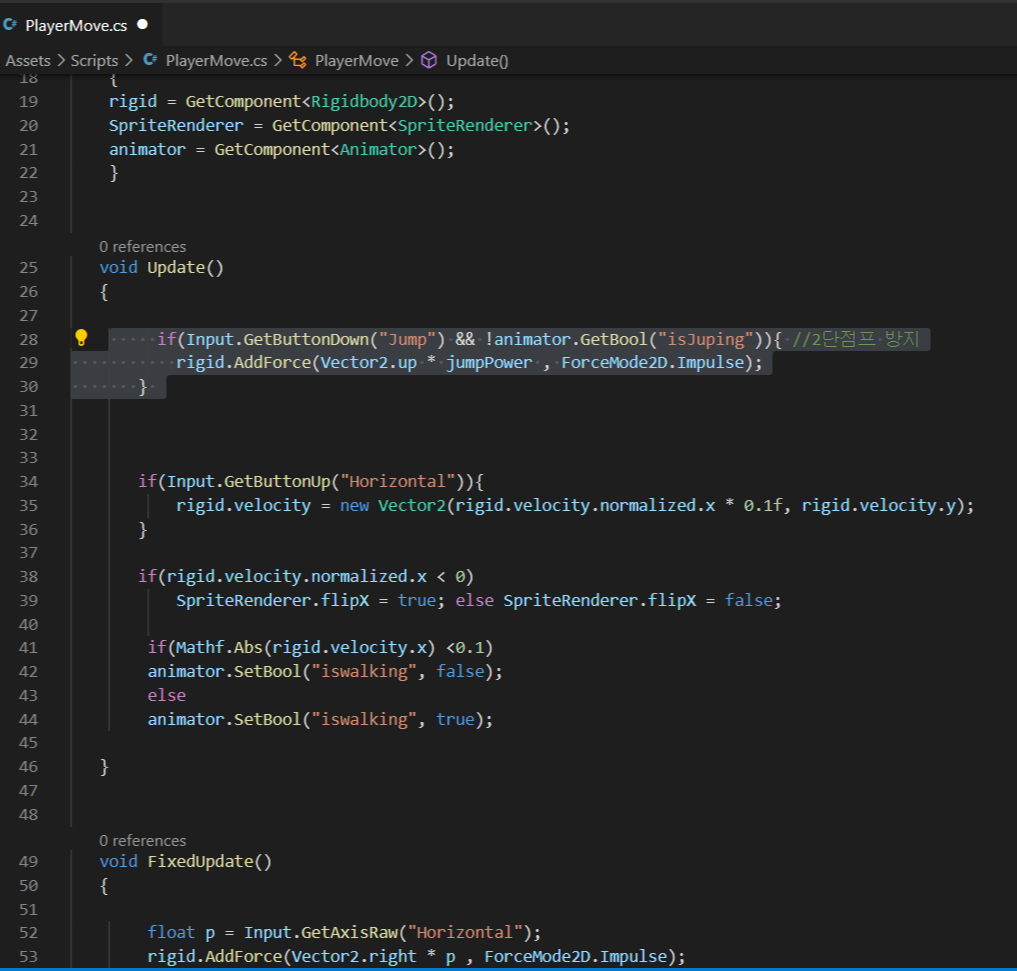The width and height of the screenshot is (1017, 971).
Task: Select the PlayerMove.cs editor tab
Action: point(77,25)
